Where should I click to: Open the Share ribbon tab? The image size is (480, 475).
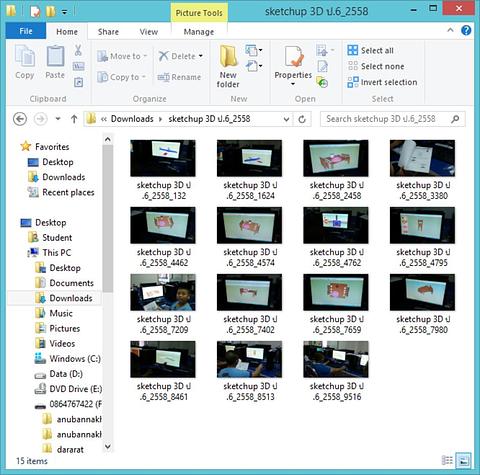pyautogui.click(x=108, y=32)
